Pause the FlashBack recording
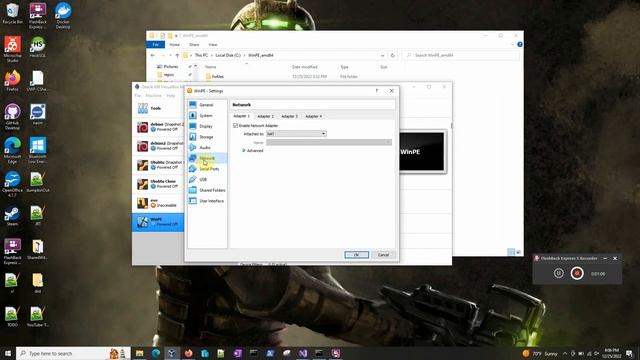 pos(558,273)
